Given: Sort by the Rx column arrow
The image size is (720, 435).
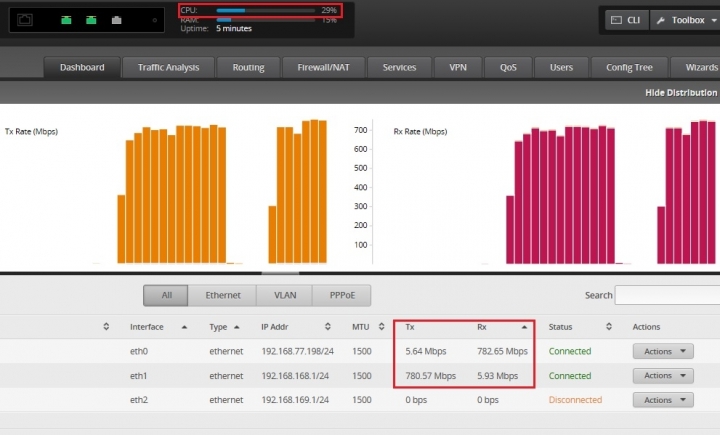Looking at the screenshot, I should (x=524, y=327).
